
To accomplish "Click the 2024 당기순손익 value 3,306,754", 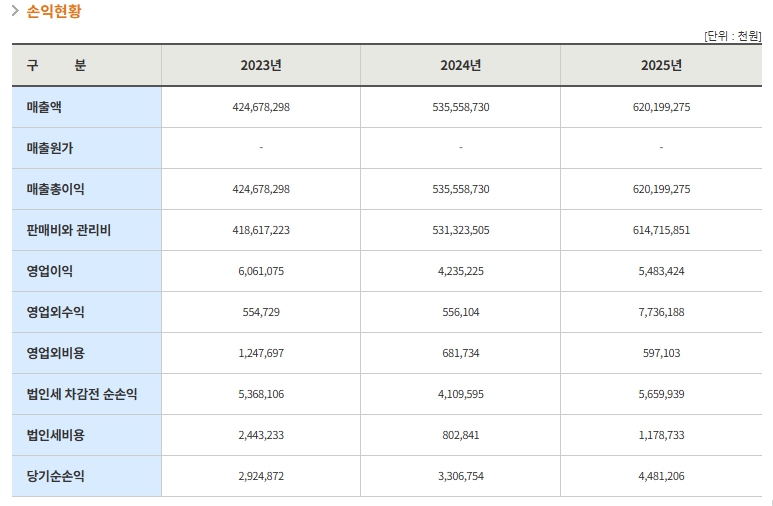I will click(460, 476).
